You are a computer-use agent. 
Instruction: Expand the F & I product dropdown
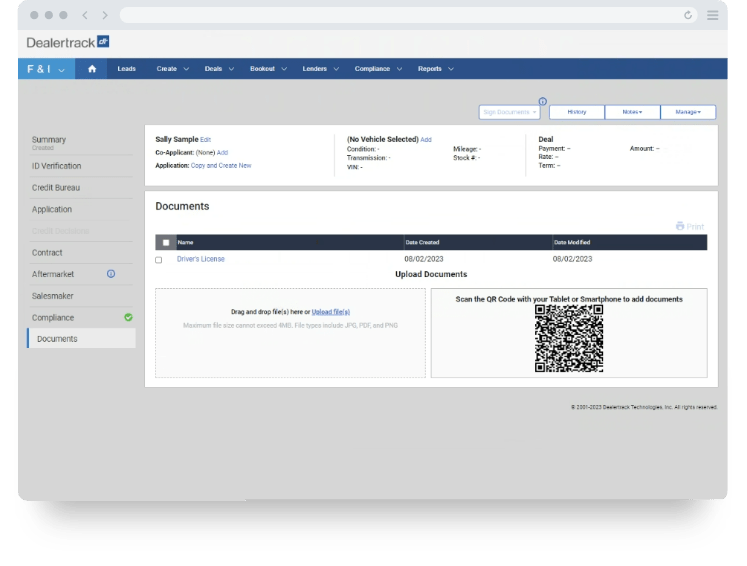46,69
